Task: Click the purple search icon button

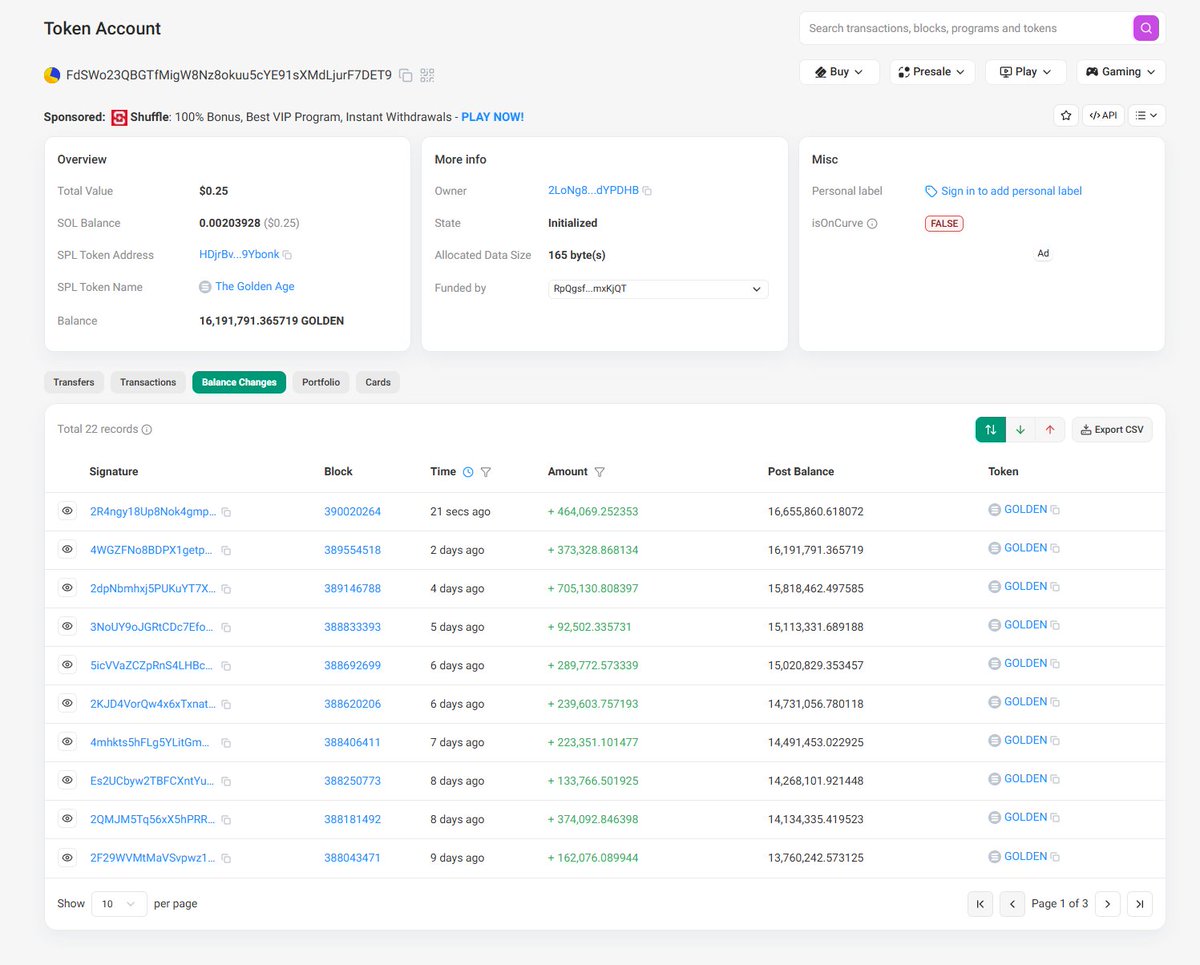Action: [x=1146, y=28]
